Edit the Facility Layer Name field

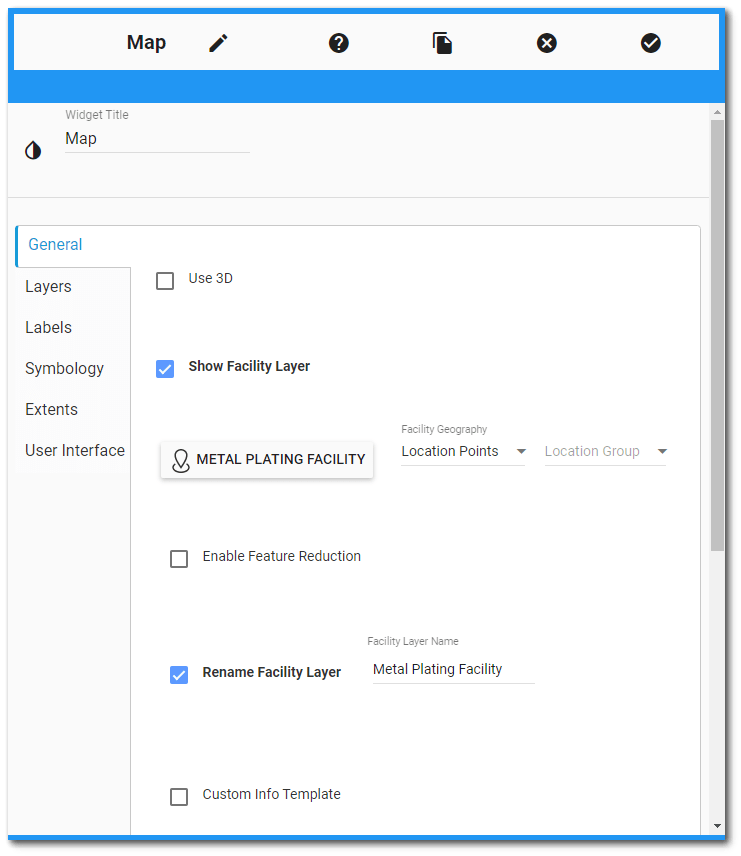coord(453,670)
